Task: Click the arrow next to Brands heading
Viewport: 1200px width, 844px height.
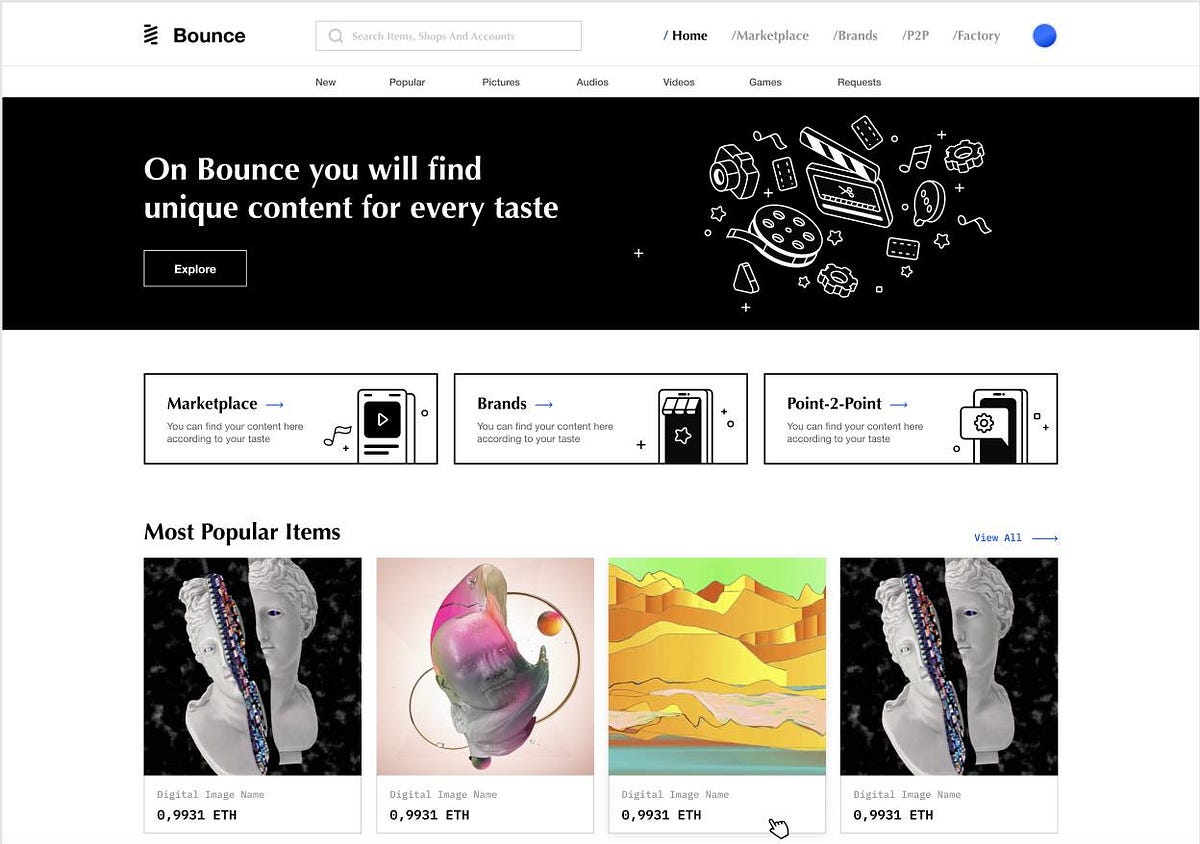Action: (544, 404)
